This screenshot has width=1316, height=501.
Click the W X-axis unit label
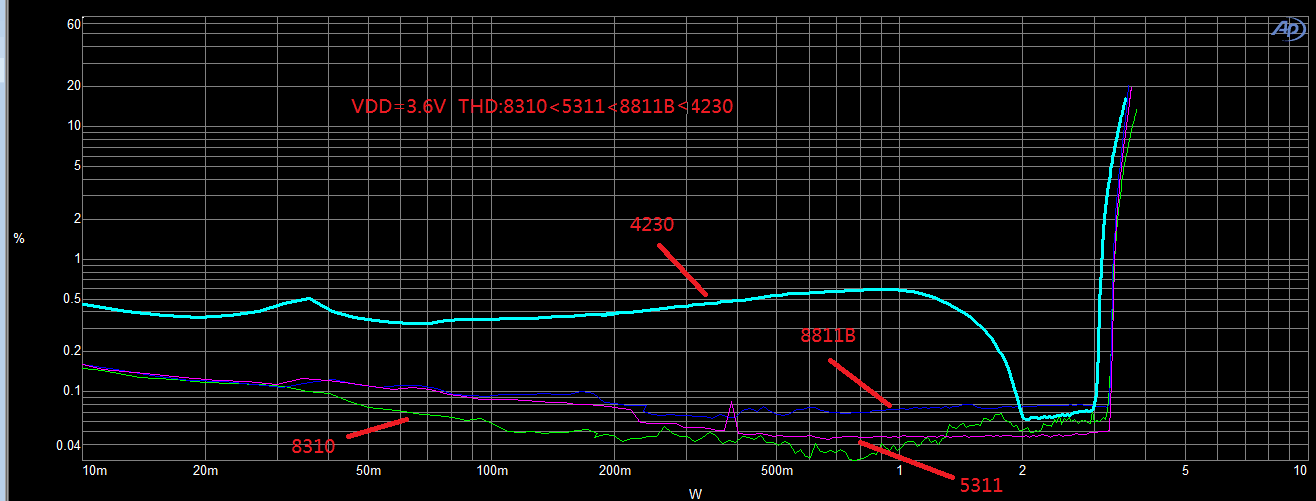point(695,493)
